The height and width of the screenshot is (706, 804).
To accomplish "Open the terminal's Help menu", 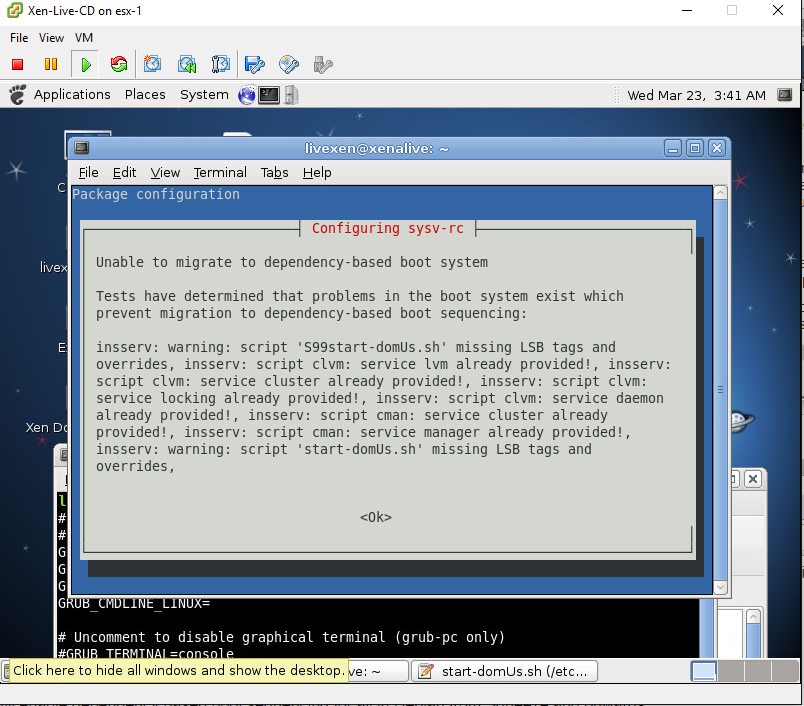I will [317, 173].
